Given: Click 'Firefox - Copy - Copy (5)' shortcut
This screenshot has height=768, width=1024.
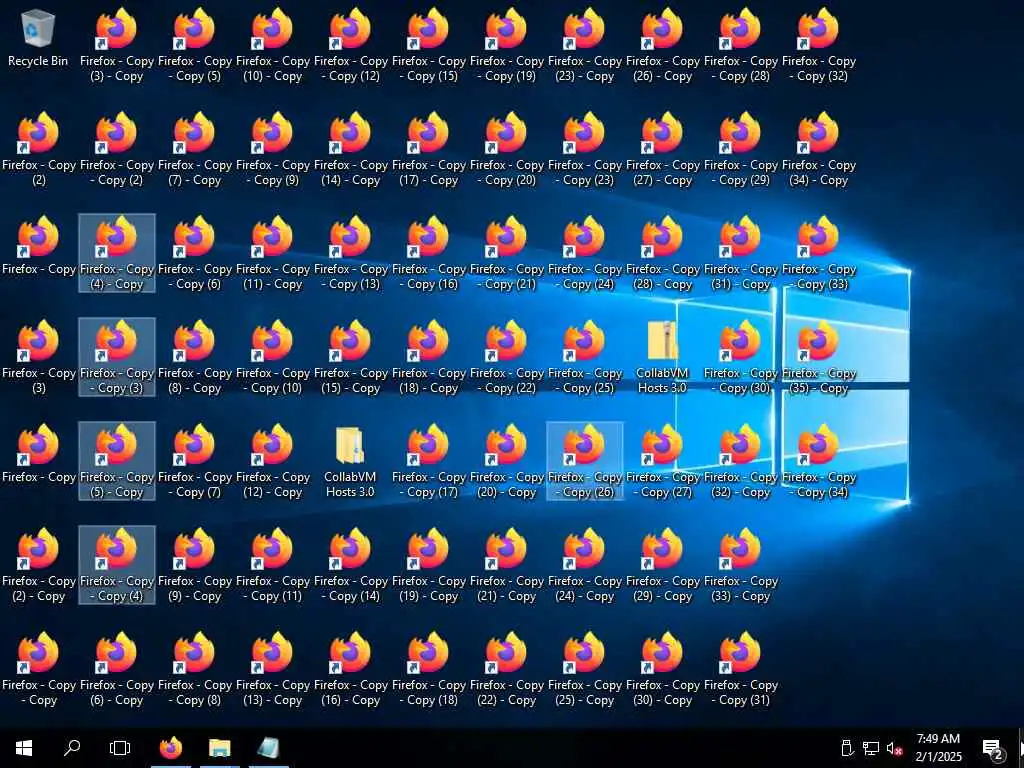Looking at the screenshot, I should click(x=195, y=46).
